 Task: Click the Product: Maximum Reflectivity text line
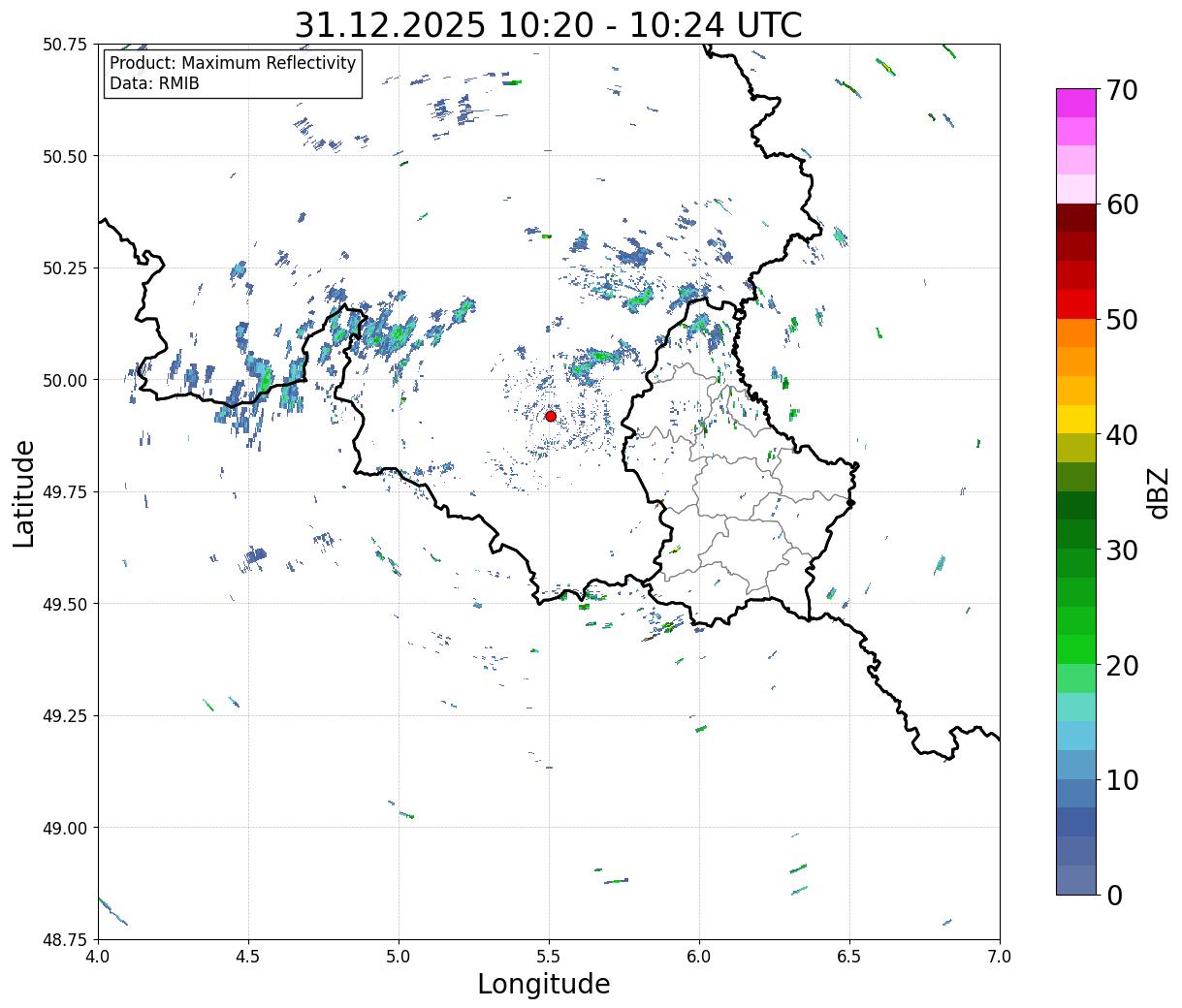[x=233, y=63]
